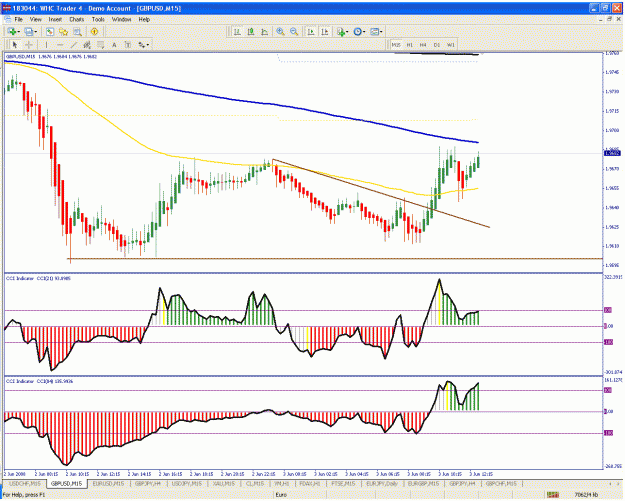Click the yellow Expert Advisors icon
Screen dimensions: 625x501
[x=94, y=31]
